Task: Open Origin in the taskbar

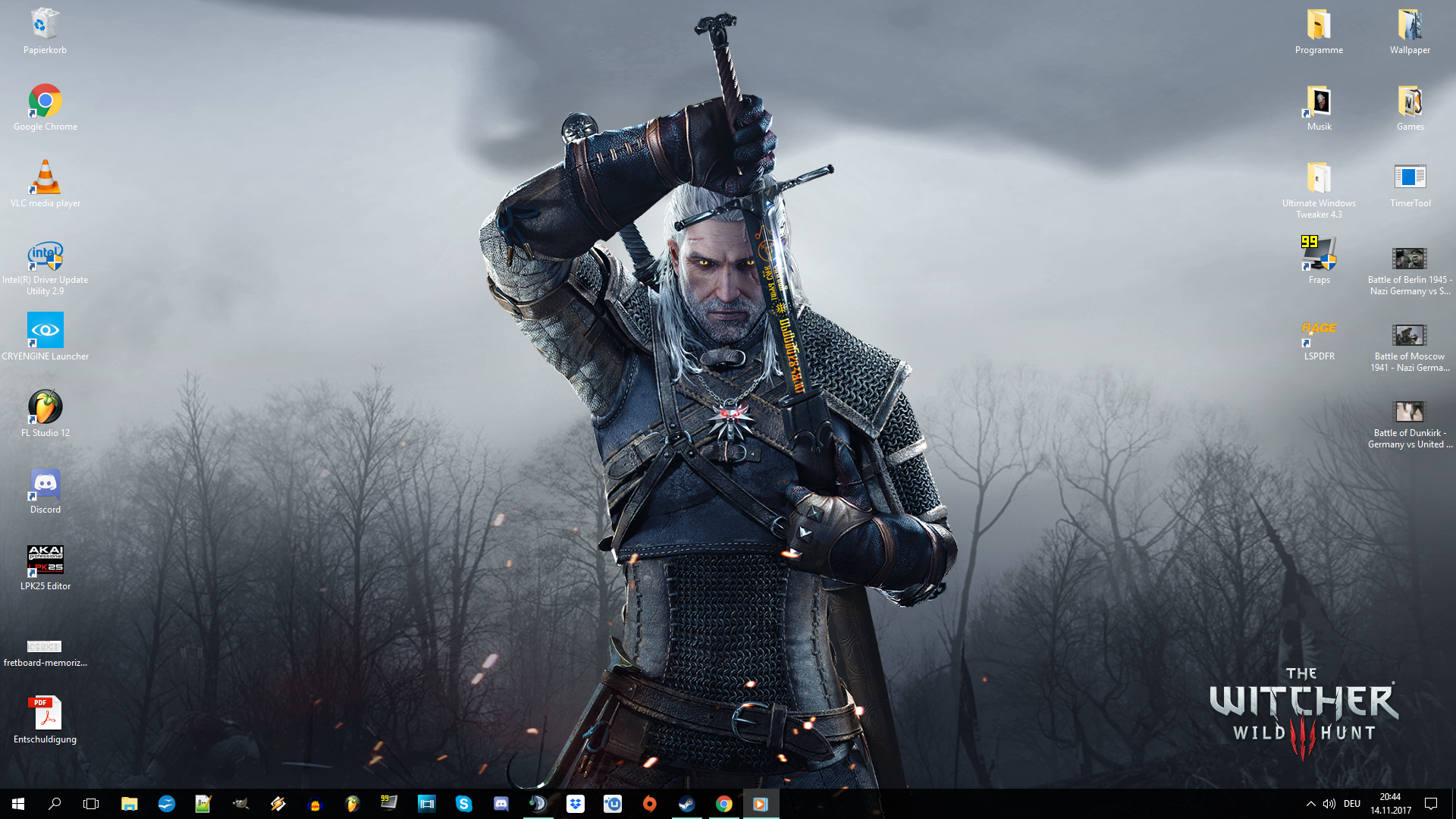Action: [x=650, y=804]
